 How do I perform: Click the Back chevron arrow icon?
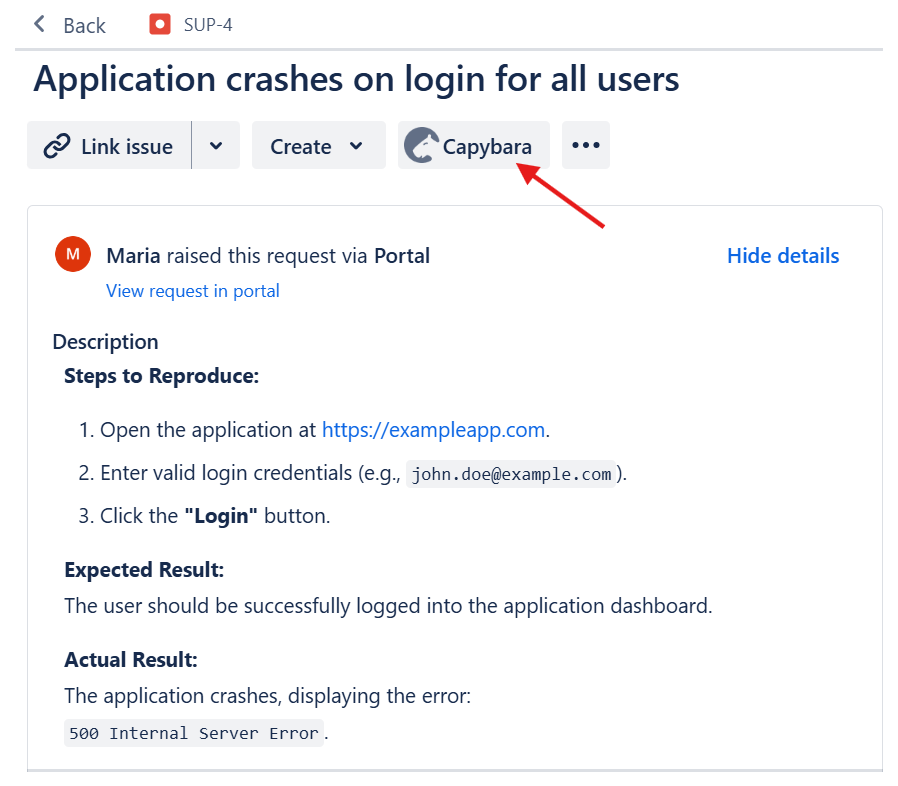(x=40, y=24)
